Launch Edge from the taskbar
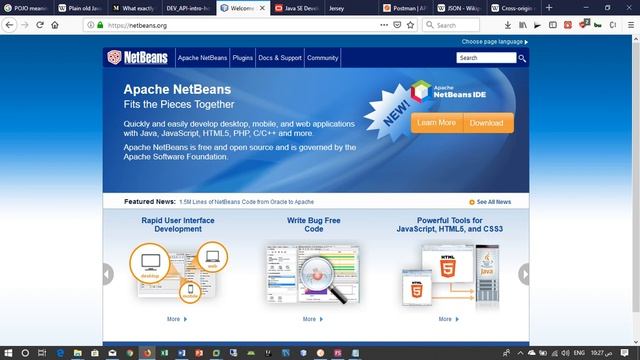This screenshot has width=640, height=360. (x=60, y=353)
